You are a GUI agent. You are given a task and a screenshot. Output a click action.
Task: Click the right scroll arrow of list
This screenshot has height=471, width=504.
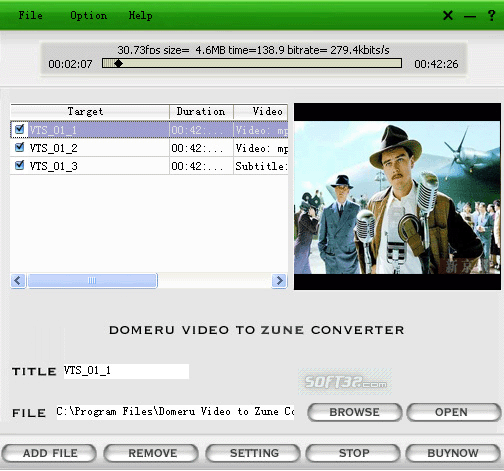click(279, 281)
